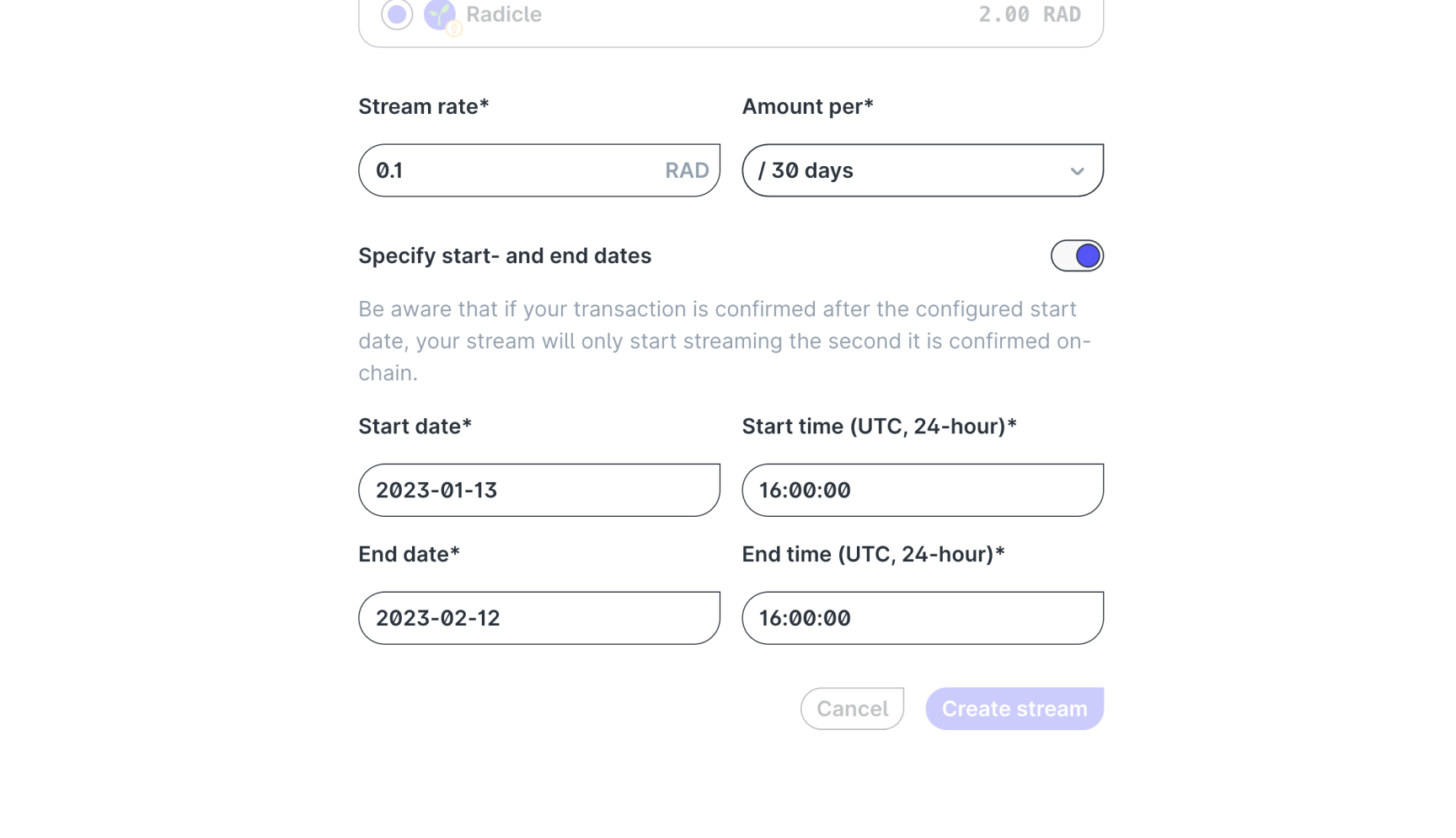The height and width of the screenshot is (838, 1456).
Task: Edit the Start date field 2023-01-13
Action: 539,490
